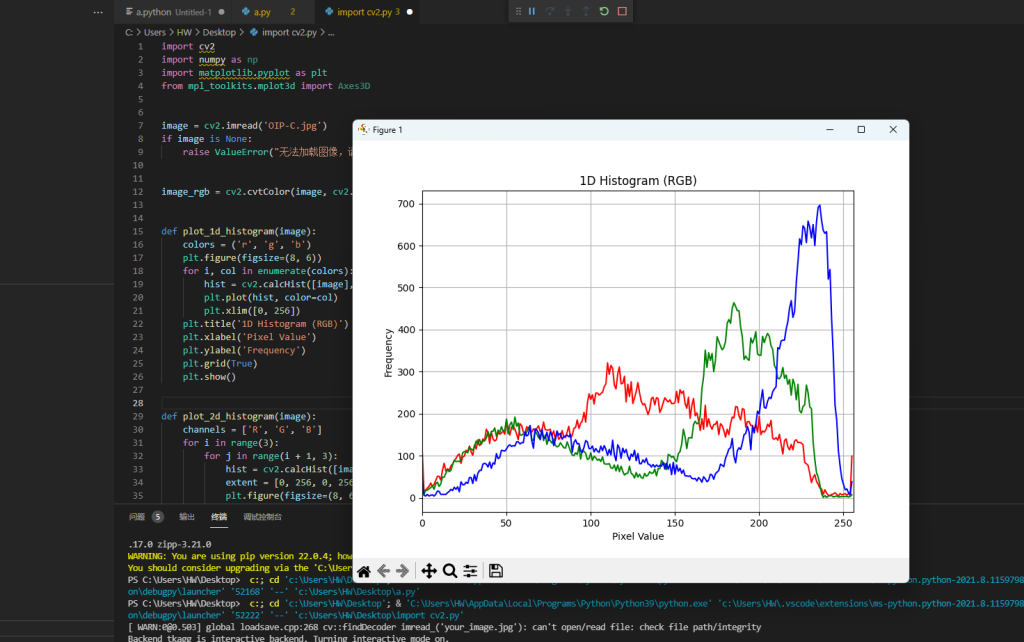Activate the Pan tool in Figure 1
This screenshot has width=1024, height=642.
(429, 571)
